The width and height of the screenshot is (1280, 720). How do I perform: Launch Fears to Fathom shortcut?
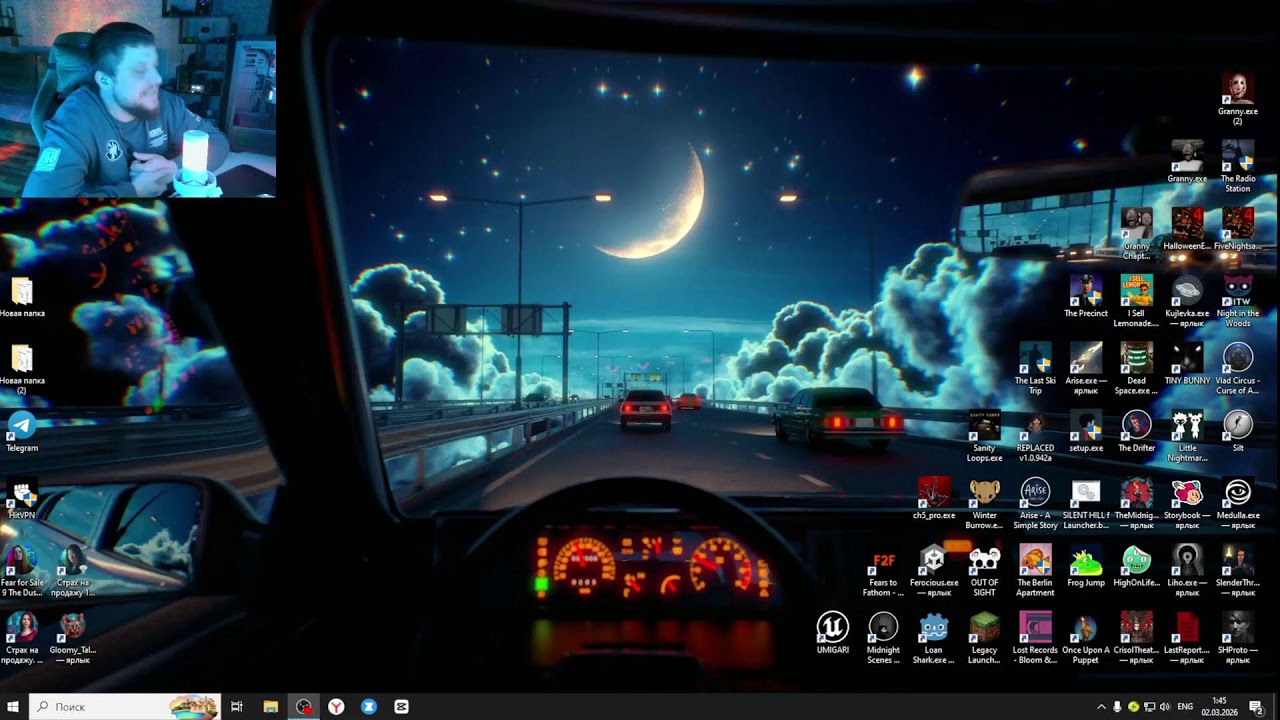883,571
